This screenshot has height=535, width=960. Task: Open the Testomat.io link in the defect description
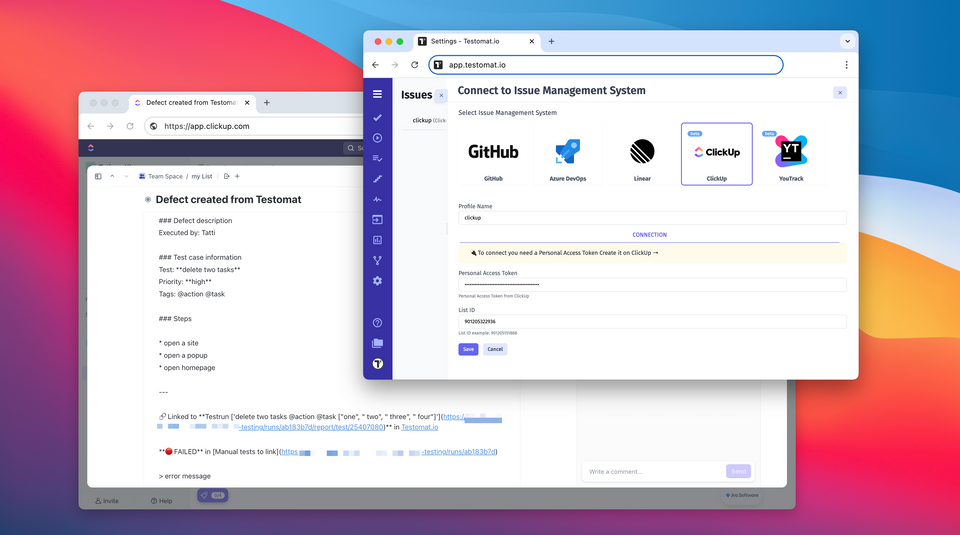[419, 427]
